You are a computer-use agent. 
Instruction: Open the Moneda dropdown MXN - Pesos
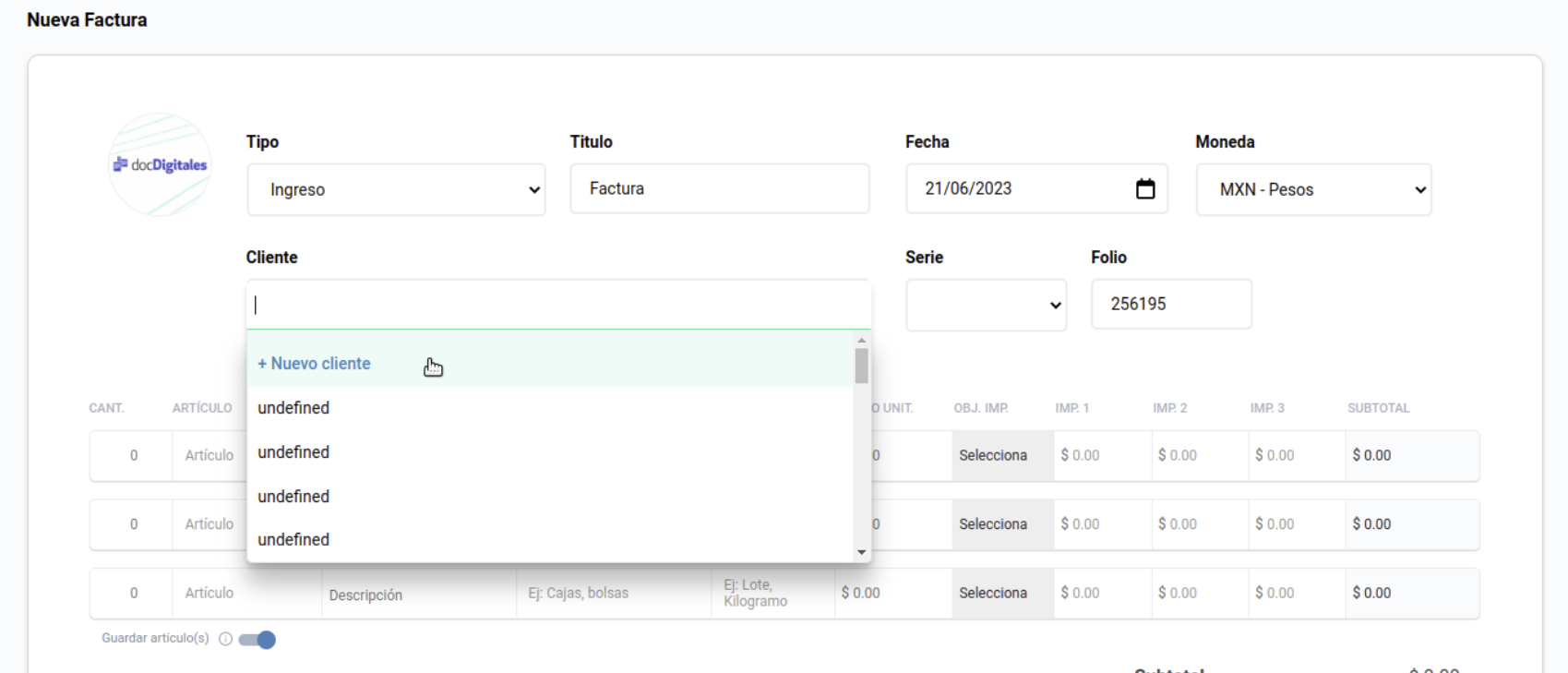(1313, 189)
